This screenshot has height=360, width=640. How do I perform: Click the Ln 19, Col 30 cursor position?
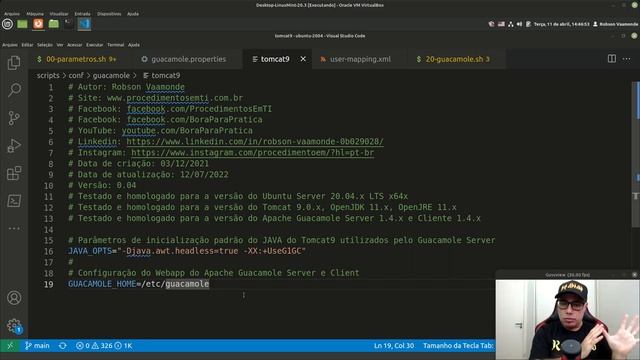(394, 346)
